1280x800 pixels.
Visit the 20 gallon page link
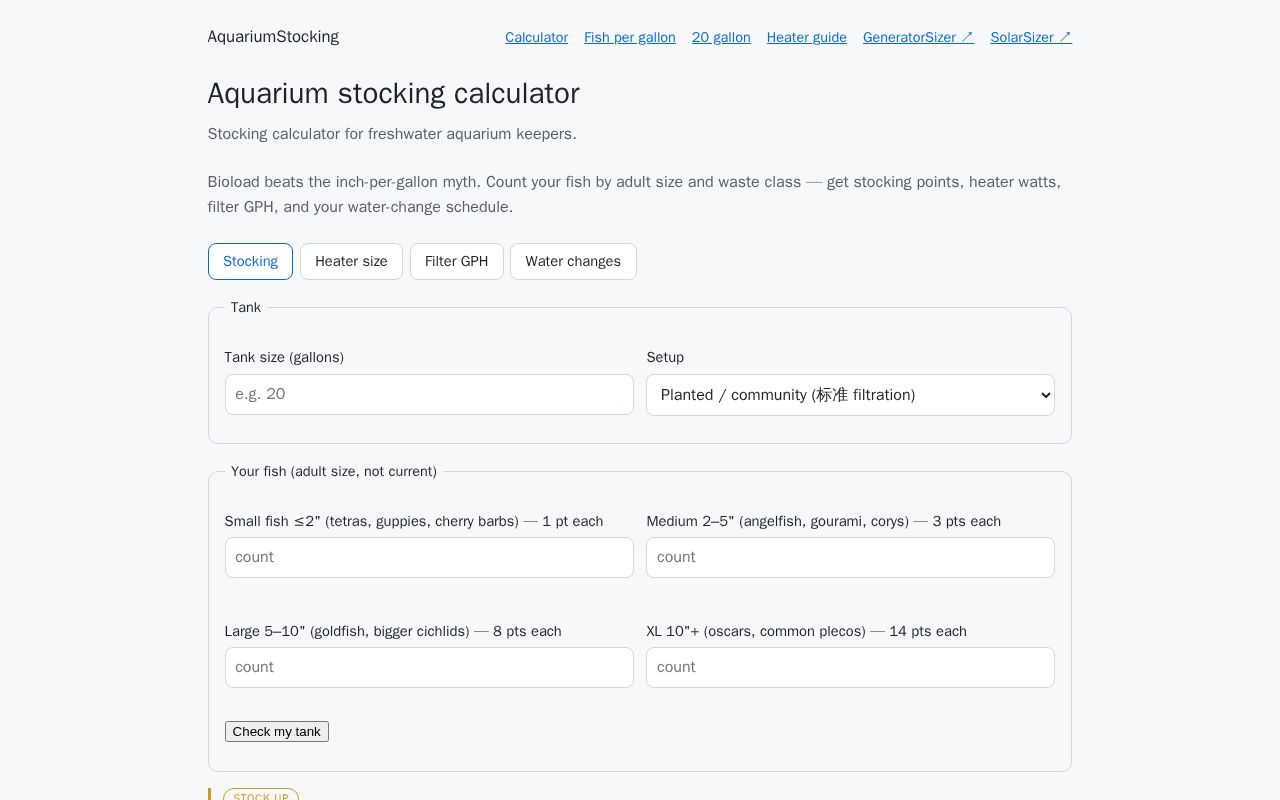tap(721, 37)
